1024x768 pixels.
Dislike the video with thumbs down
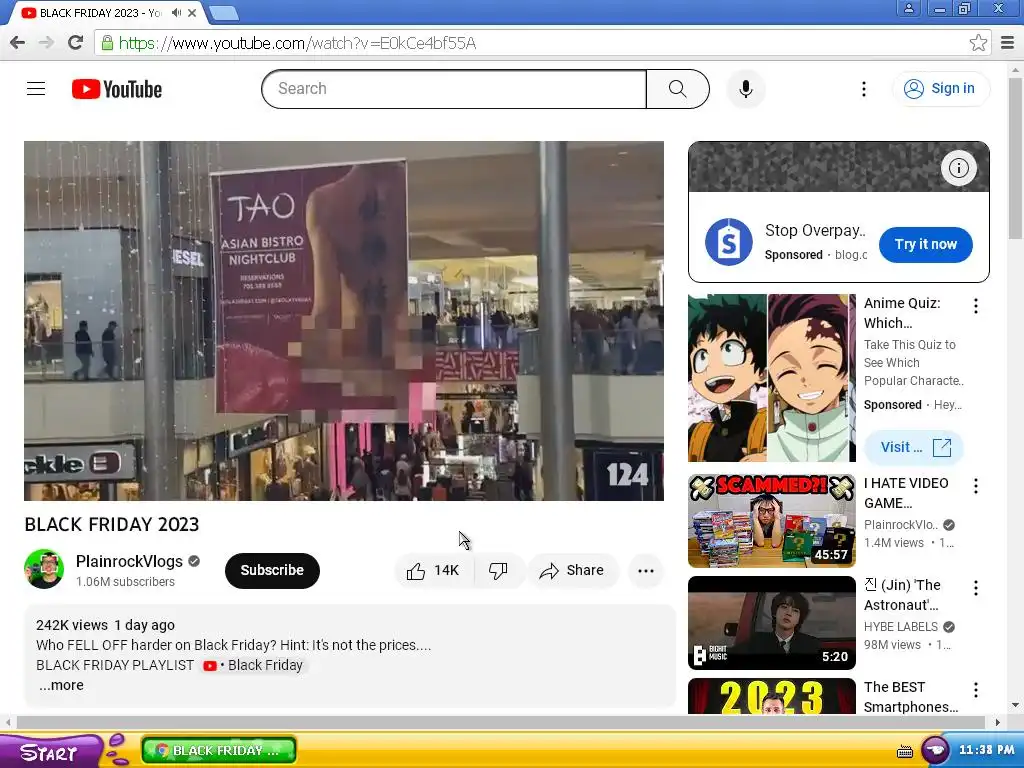(x=498, y=571)
